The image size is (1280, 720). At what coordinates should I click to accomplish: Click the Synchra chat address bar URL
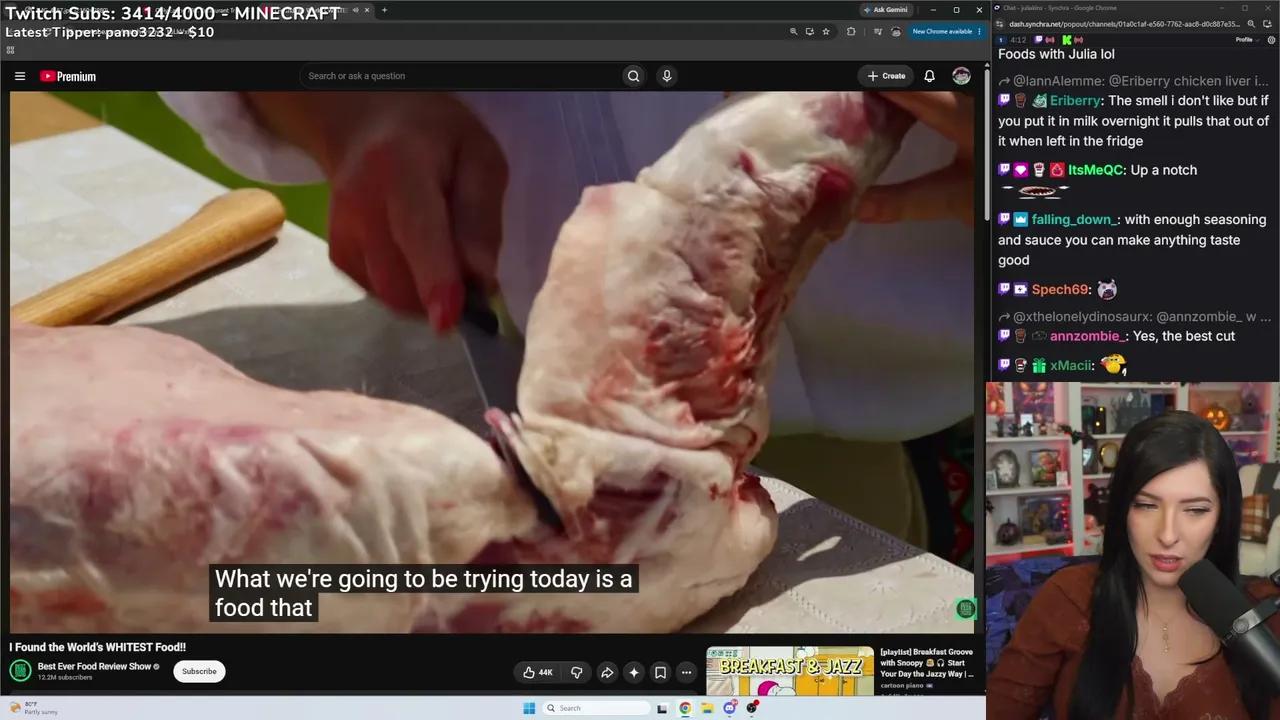pos(1123,24)
